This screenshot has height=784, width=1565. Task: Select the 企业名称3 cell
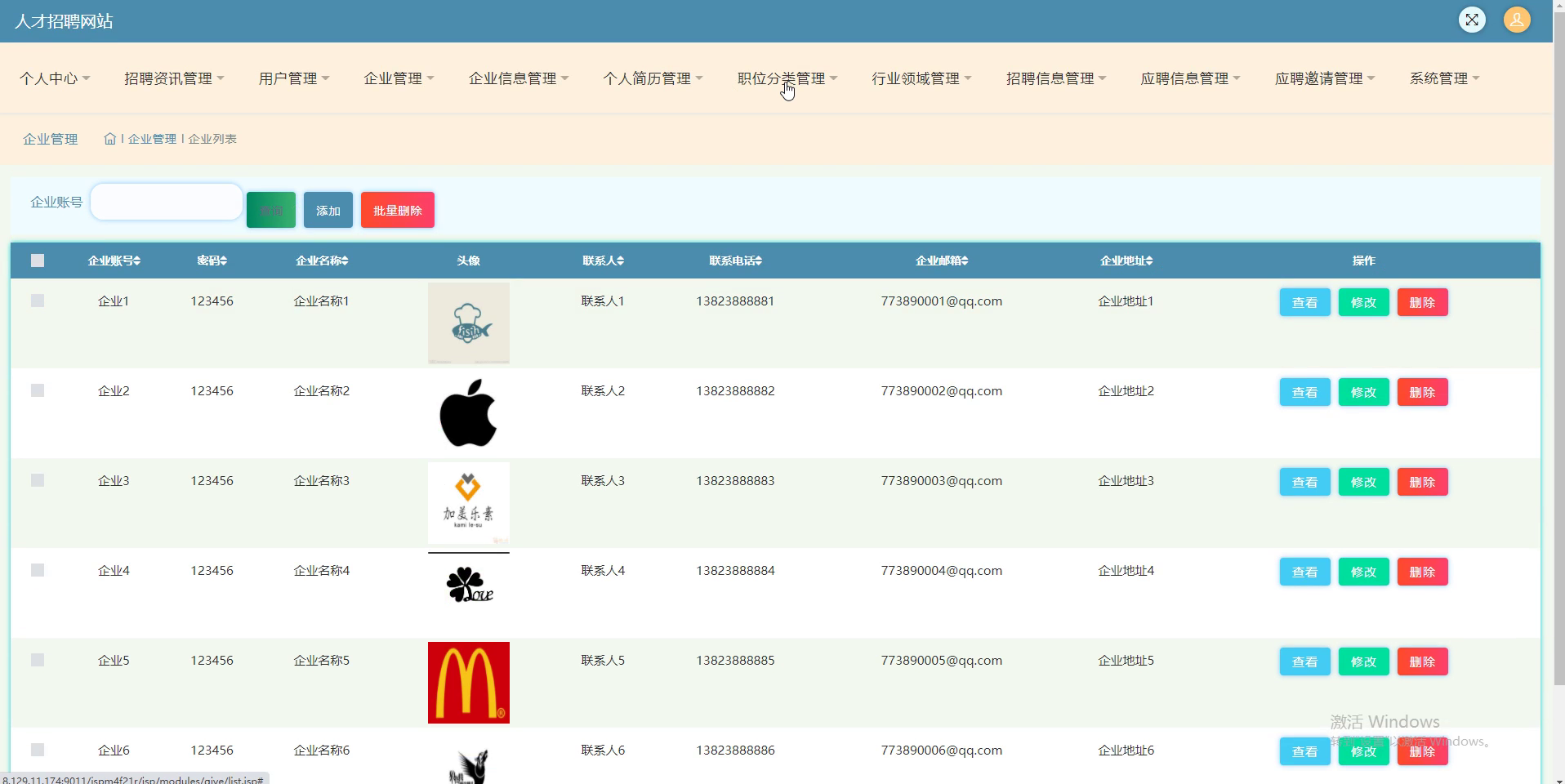click(x=322, y=480)
